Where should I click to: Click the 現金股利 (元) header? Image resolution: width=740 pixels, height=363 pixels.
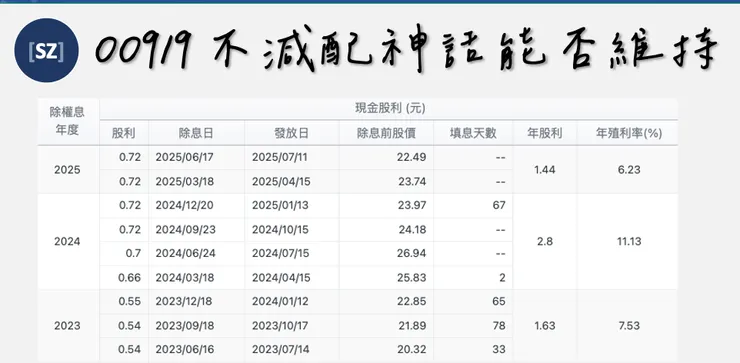click(390, 109)
